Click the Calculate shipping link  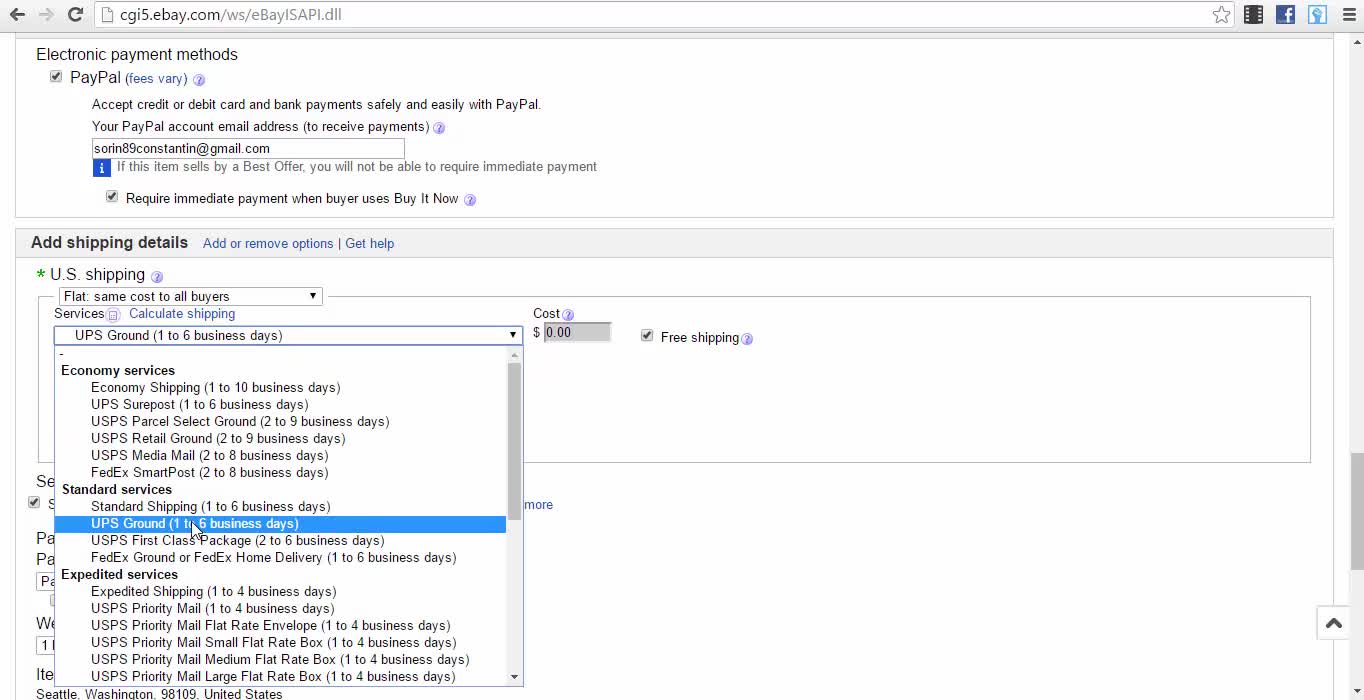182,313
